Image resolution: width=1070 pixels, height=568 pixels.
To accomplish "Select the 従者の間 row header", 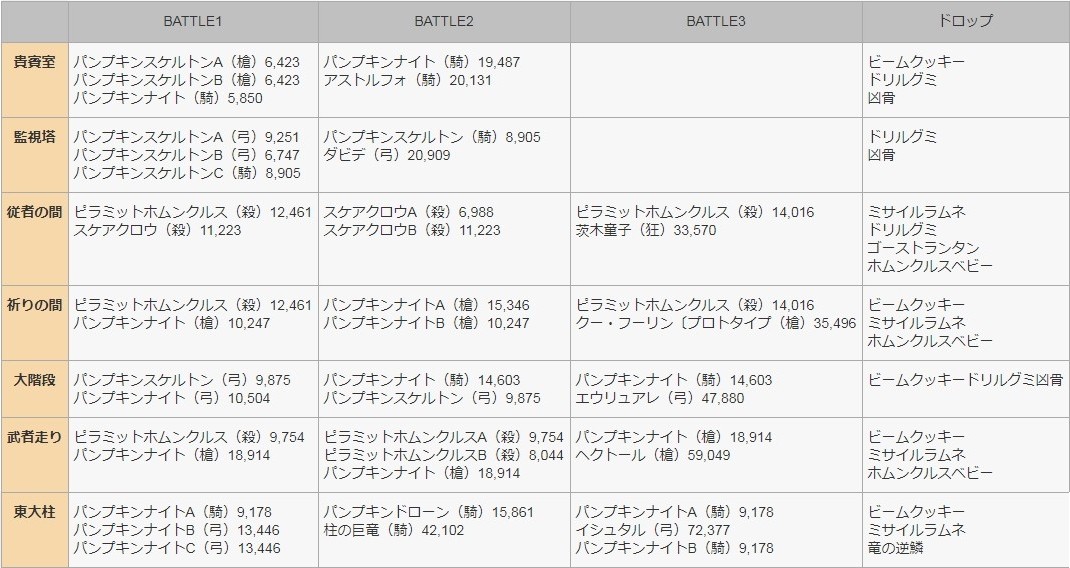I will [35, 212].
